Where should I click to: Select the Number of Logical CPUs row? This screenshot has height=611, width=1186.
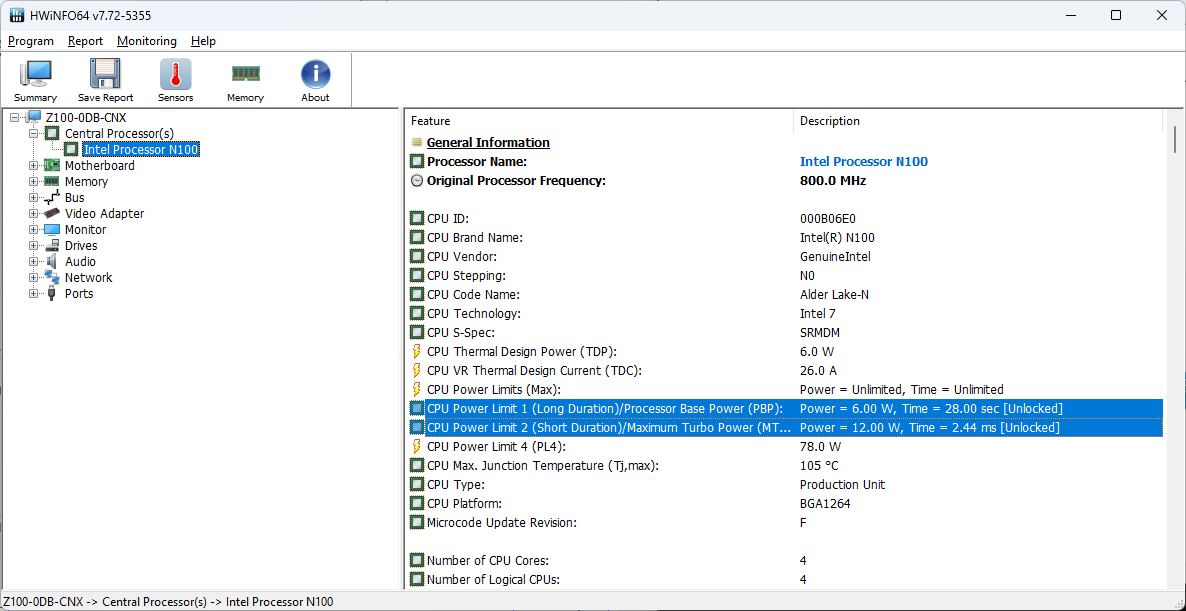click(784, 579)
